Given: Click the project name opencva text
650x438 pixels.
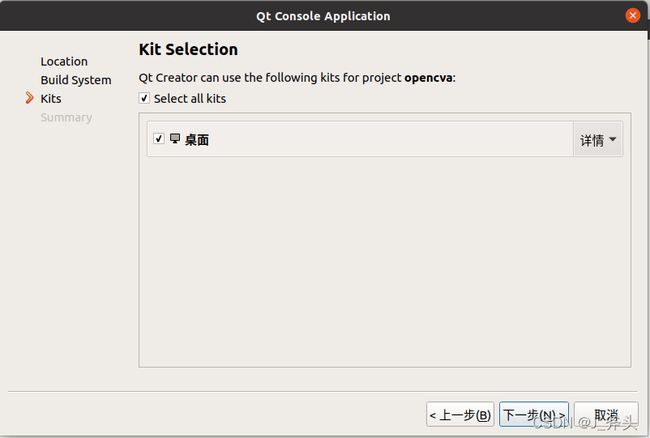Looking at the screenshot, I should [x=428, y=78].
